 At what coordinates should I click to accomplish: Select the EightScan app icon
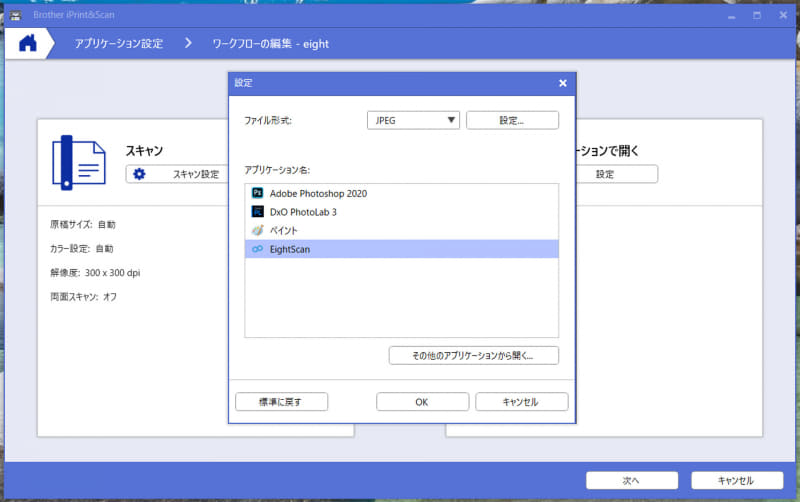[x=258, y=249]
